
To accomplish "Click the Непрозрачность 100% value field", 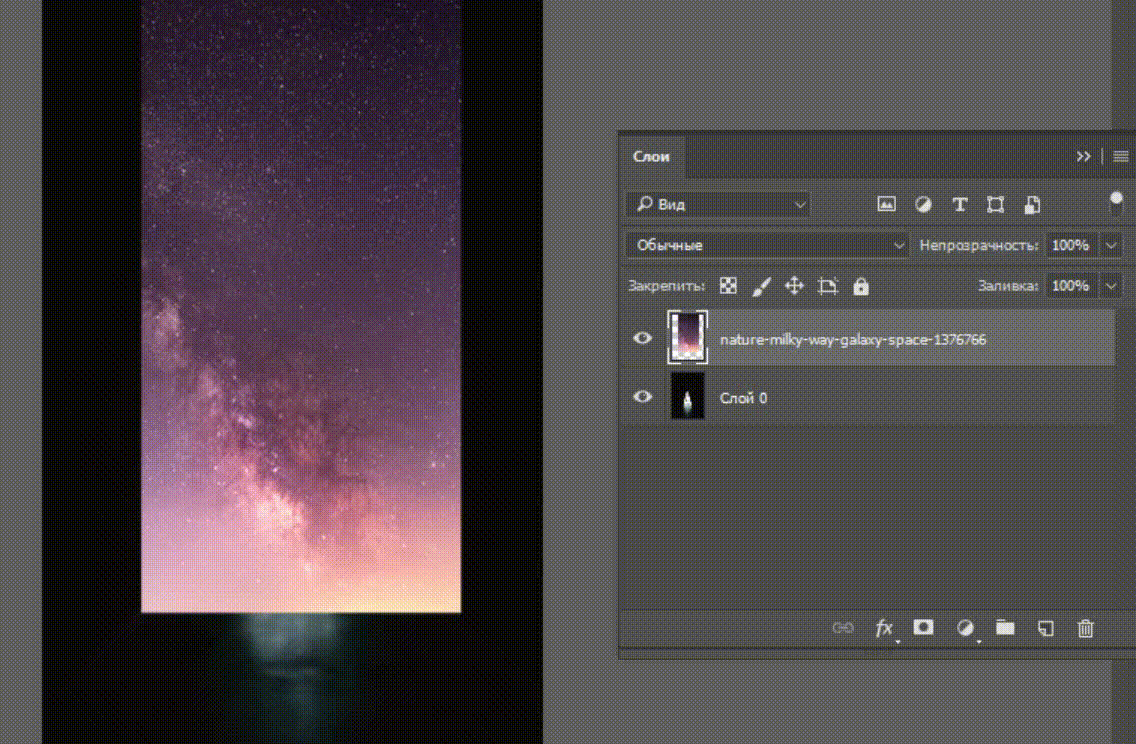I will (x=1071, y=245).
